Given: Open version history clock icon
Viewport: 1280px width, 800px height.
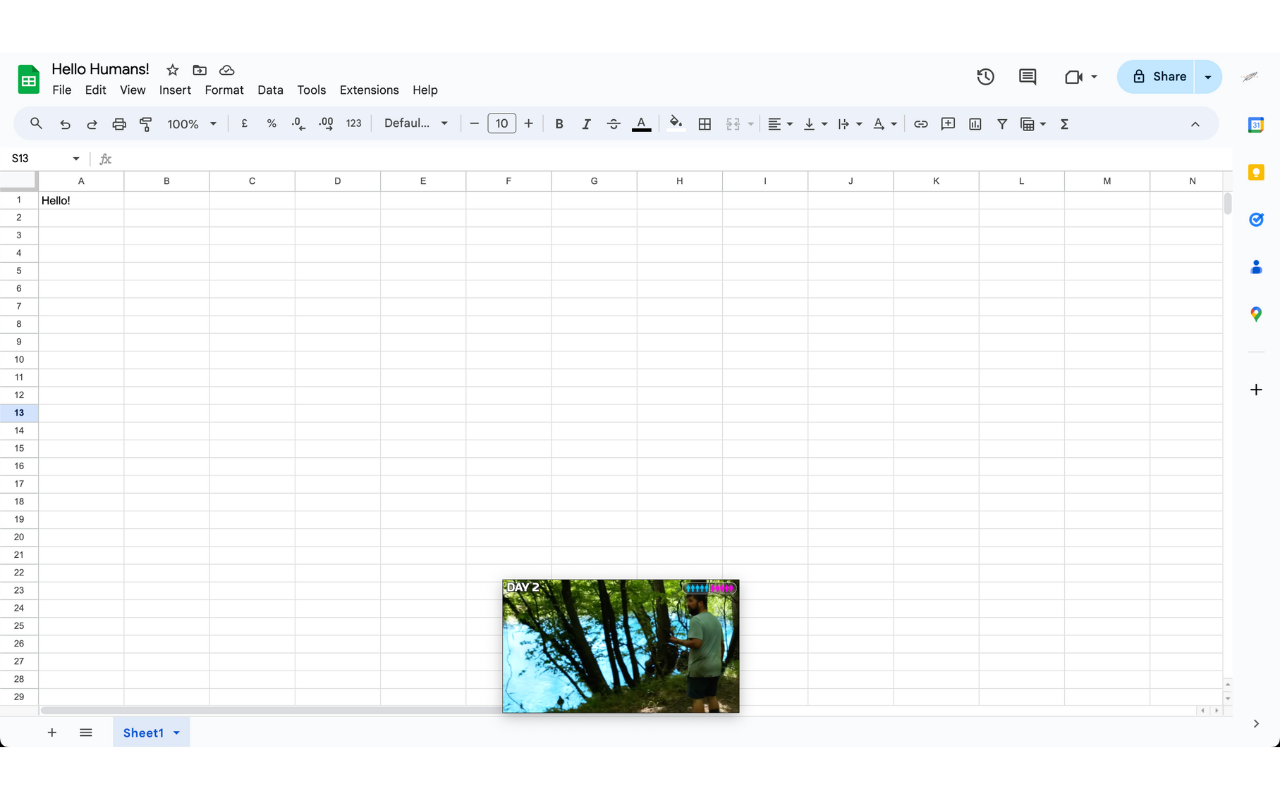Looking at the screenshot, I should click(x=986, y=77).
